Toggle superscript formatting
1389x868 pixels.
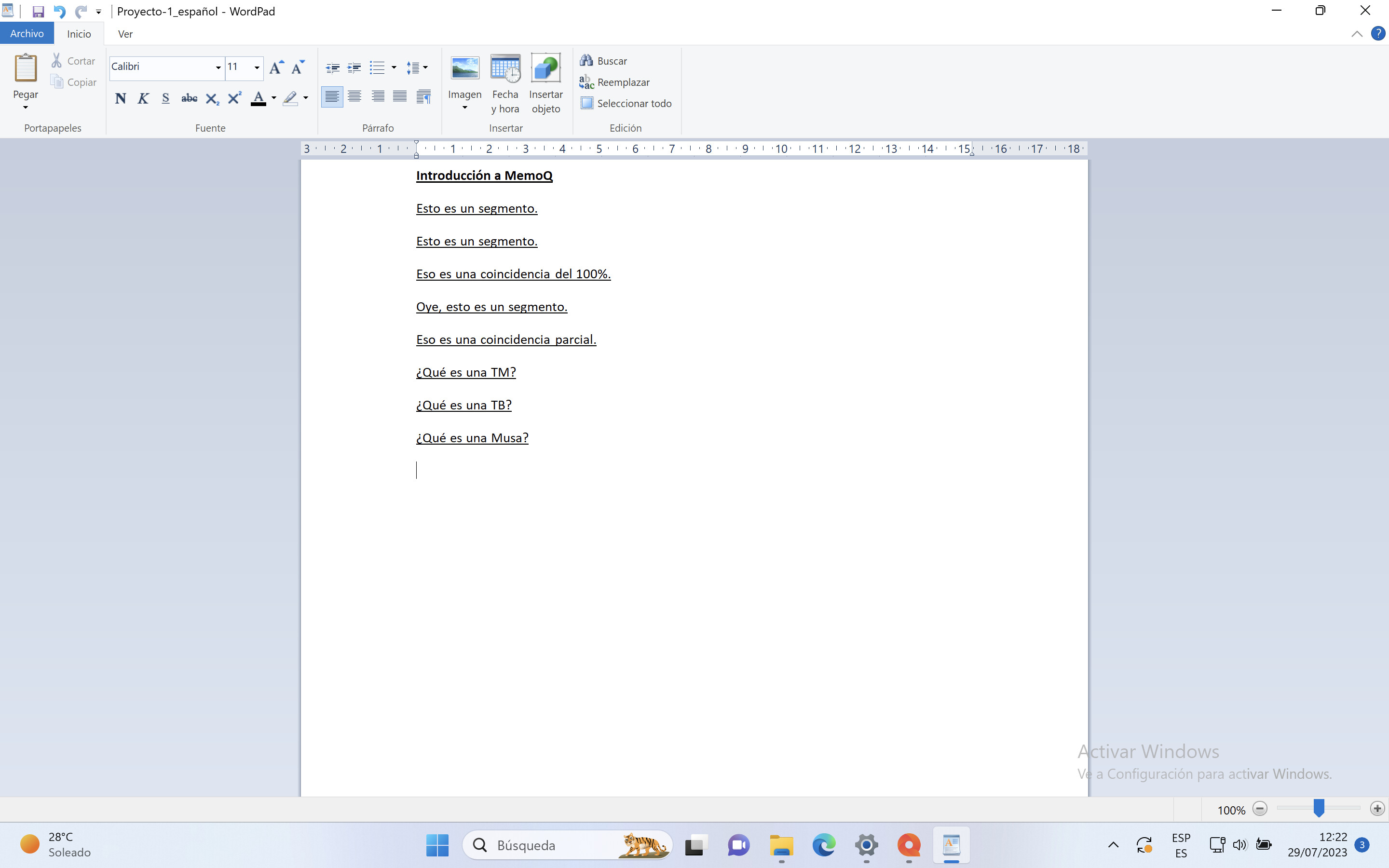[234, 98]
